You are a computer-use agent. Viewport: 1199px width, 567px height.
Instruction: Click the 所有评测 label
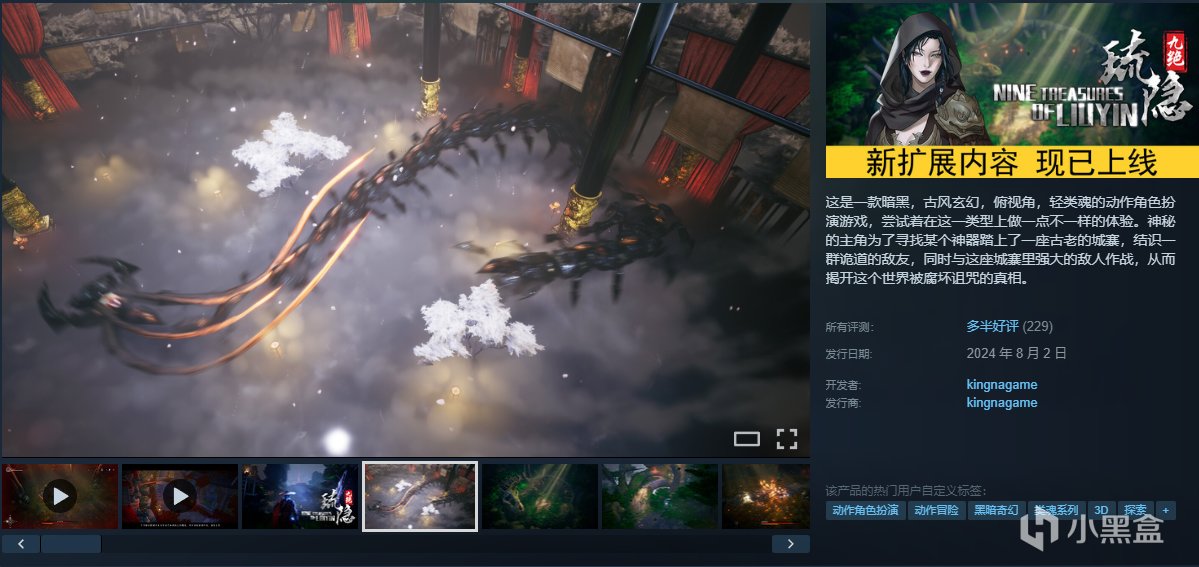(849, 327)
